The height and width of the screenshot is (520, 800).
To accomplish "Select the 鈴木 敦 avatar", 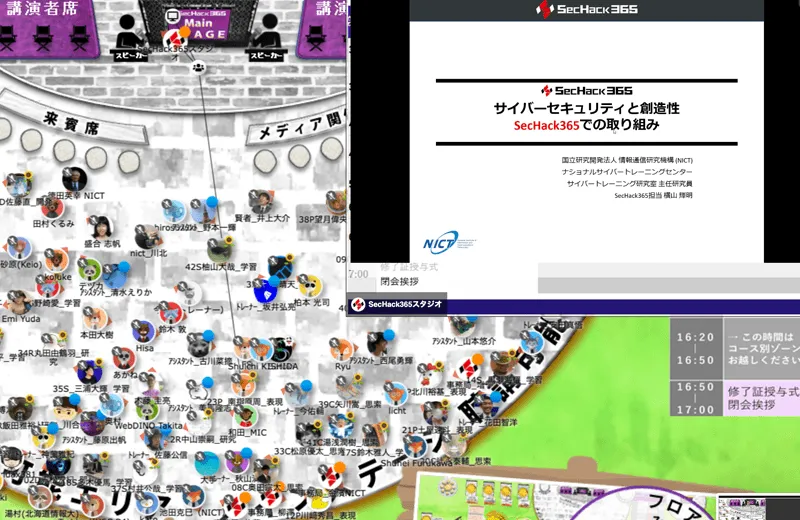I will click(x=170, y=313).
